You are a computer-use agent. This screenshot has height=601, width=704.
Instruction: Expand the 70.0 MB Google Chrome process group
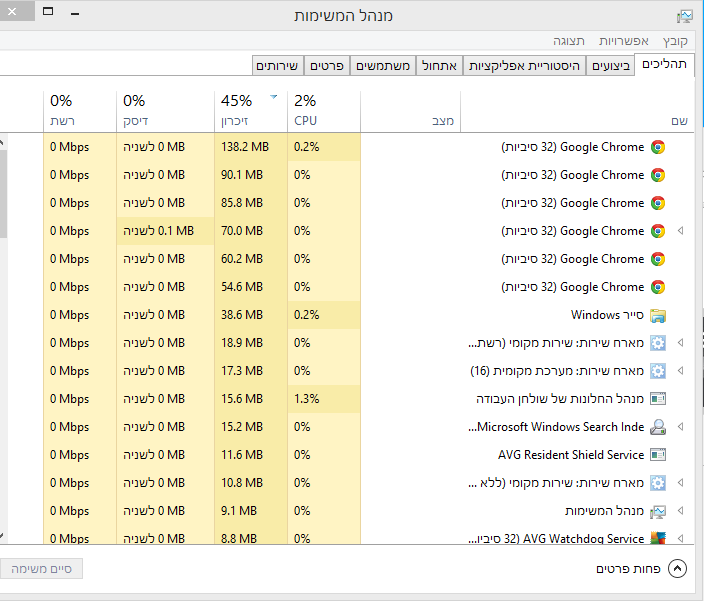681,231
